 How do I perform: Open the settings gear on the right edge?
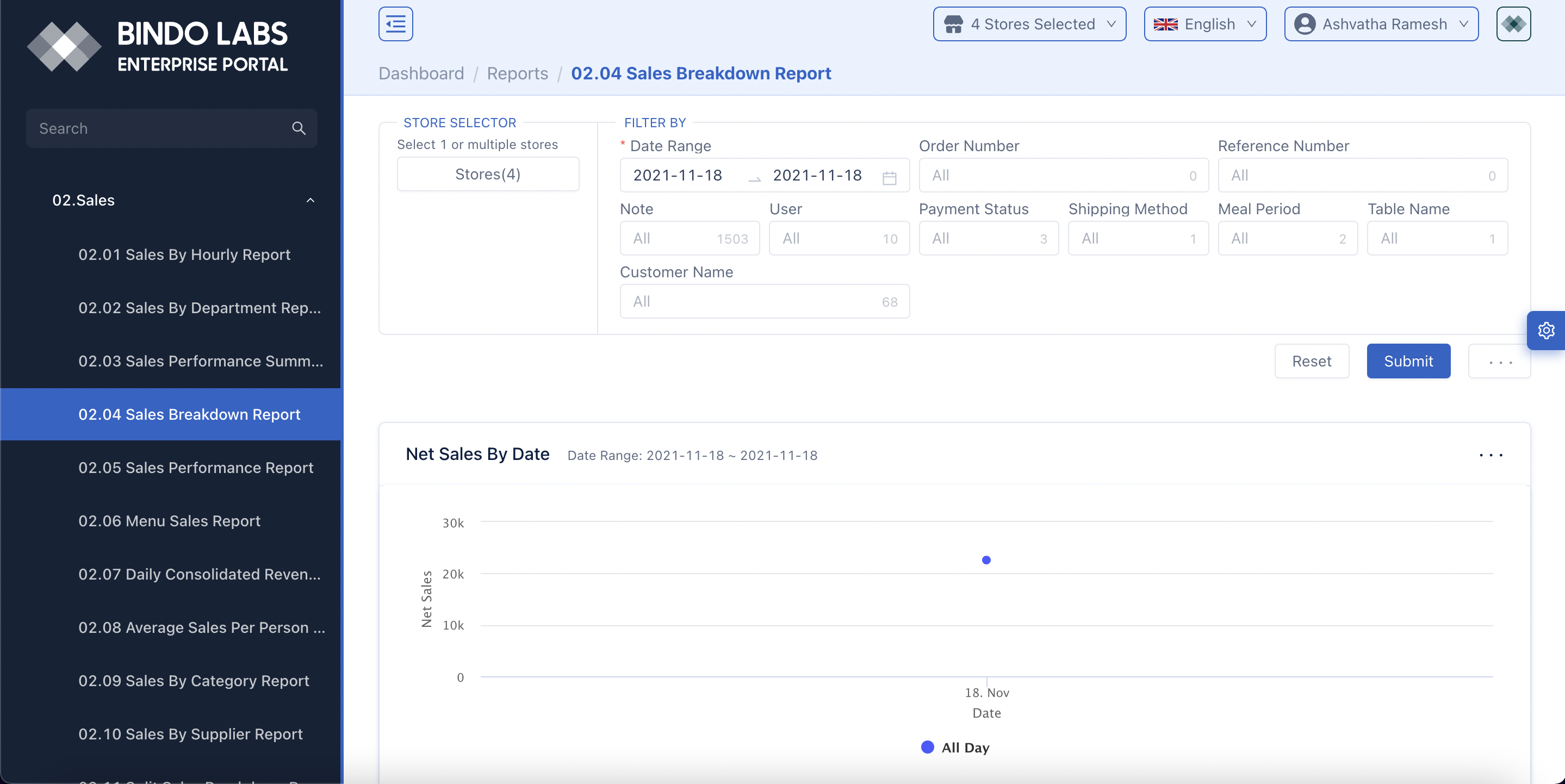[x=1547, y=331]
